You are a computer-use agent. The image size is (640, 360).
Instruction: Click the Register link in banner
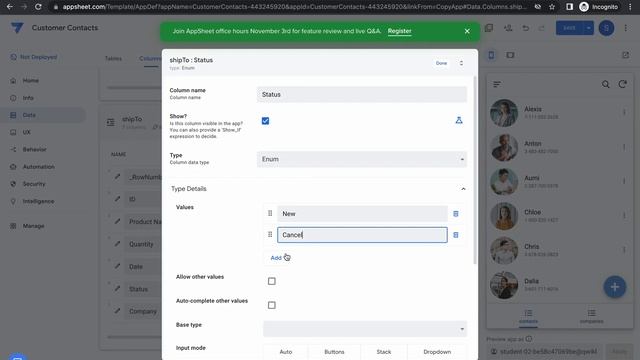click(x=399, y=31)
